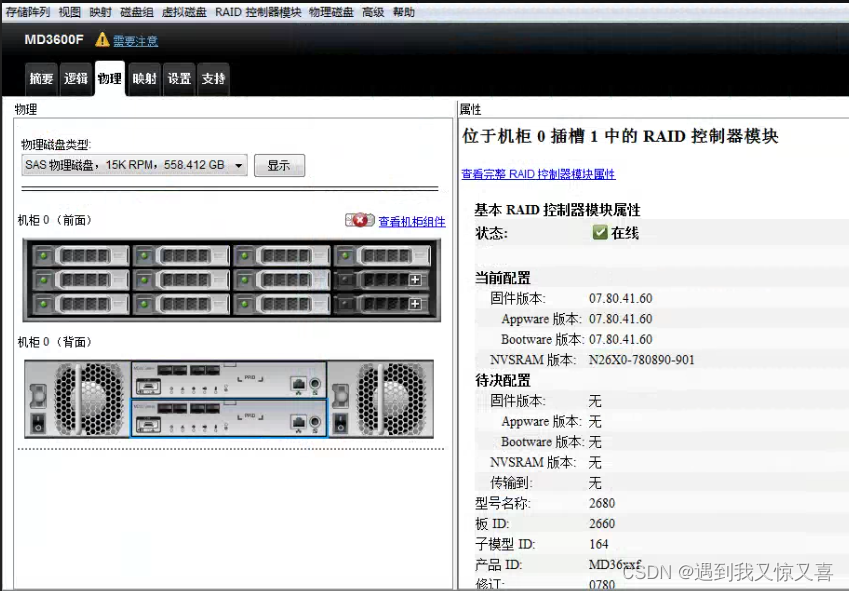
Task: Select the empty bottom-right drive slot
Action: coord(382,304)
